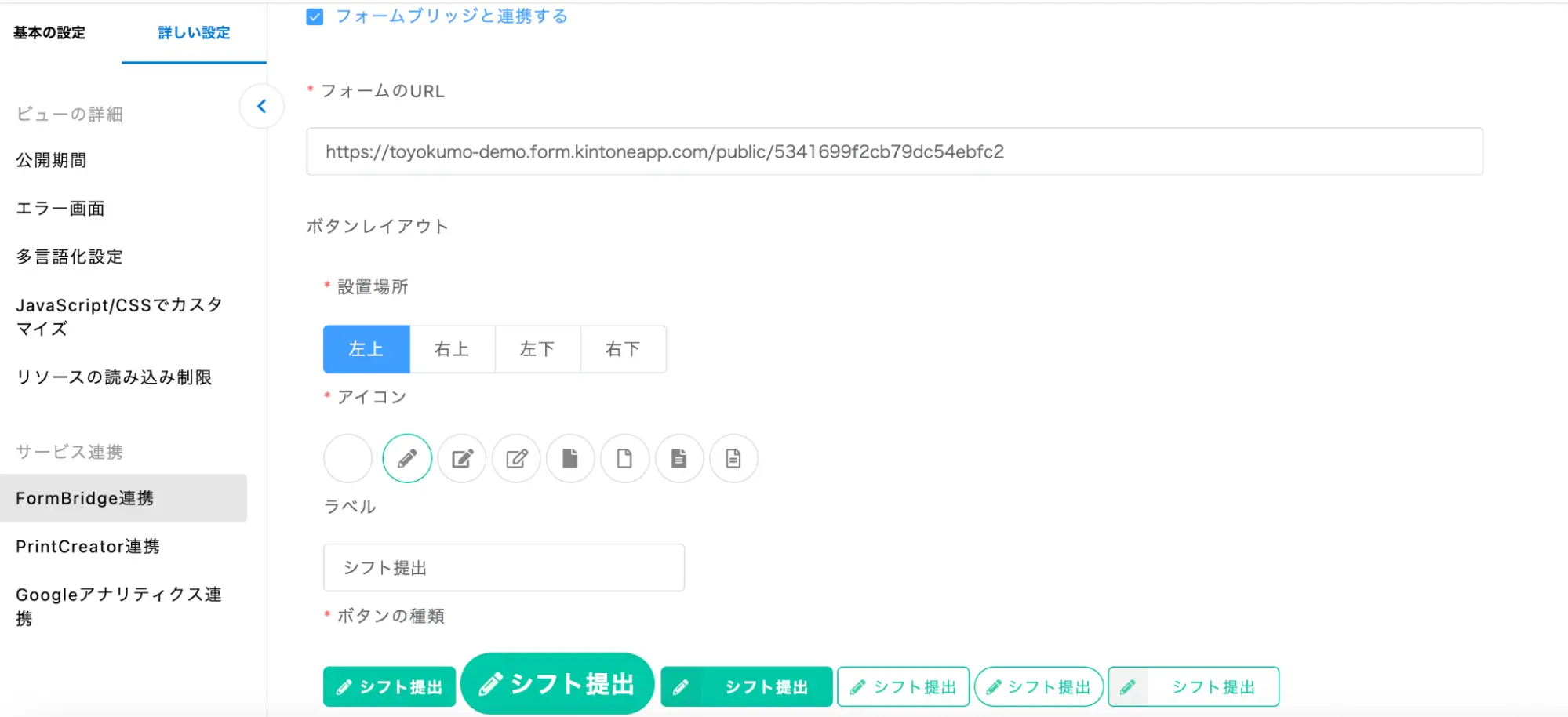1568x717 pixels.
Task: Choose the outlined pencil-in-square edit icon
Action: 516,458
